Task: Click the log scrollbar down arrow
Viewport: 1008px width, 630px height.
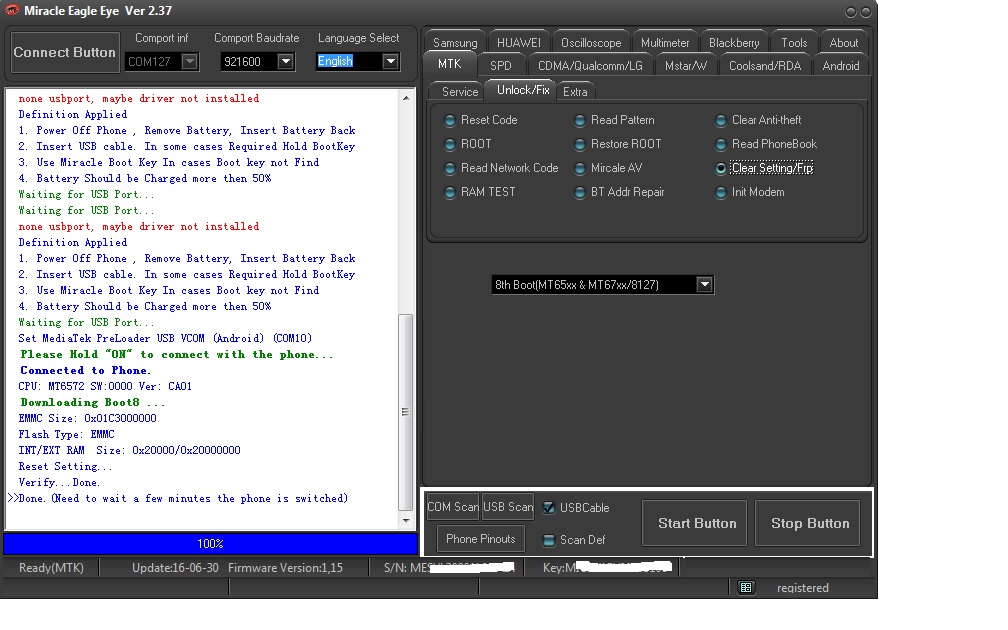Action: (x=406, y=521)
